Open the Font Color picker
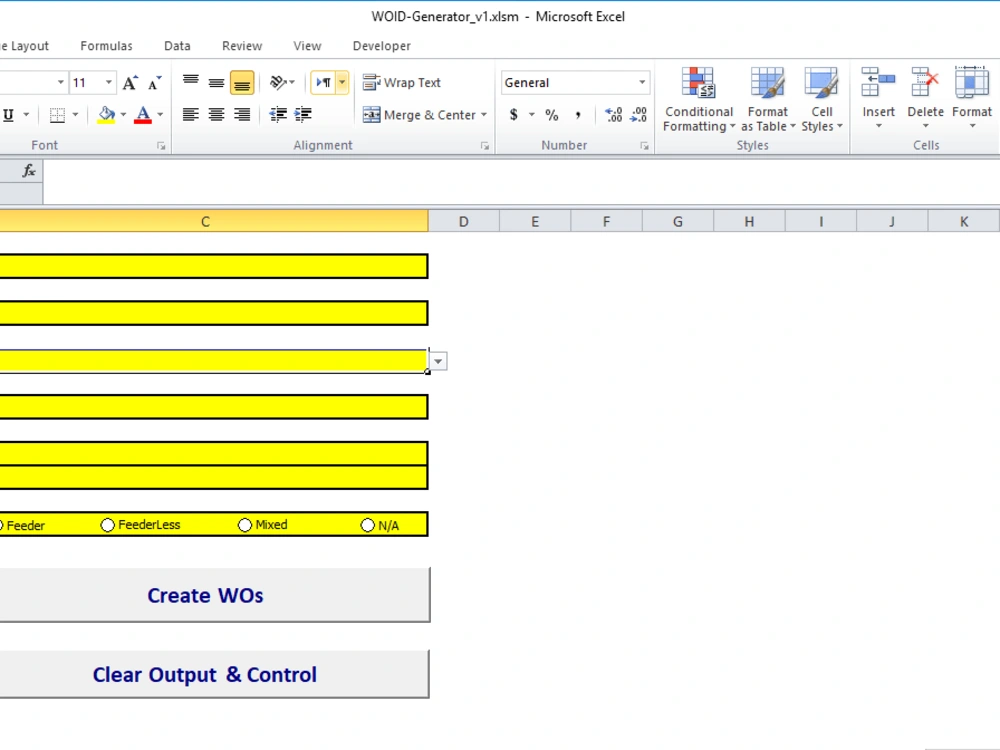Viewport: 1000px width, 750px height. [x=158, y=115]
